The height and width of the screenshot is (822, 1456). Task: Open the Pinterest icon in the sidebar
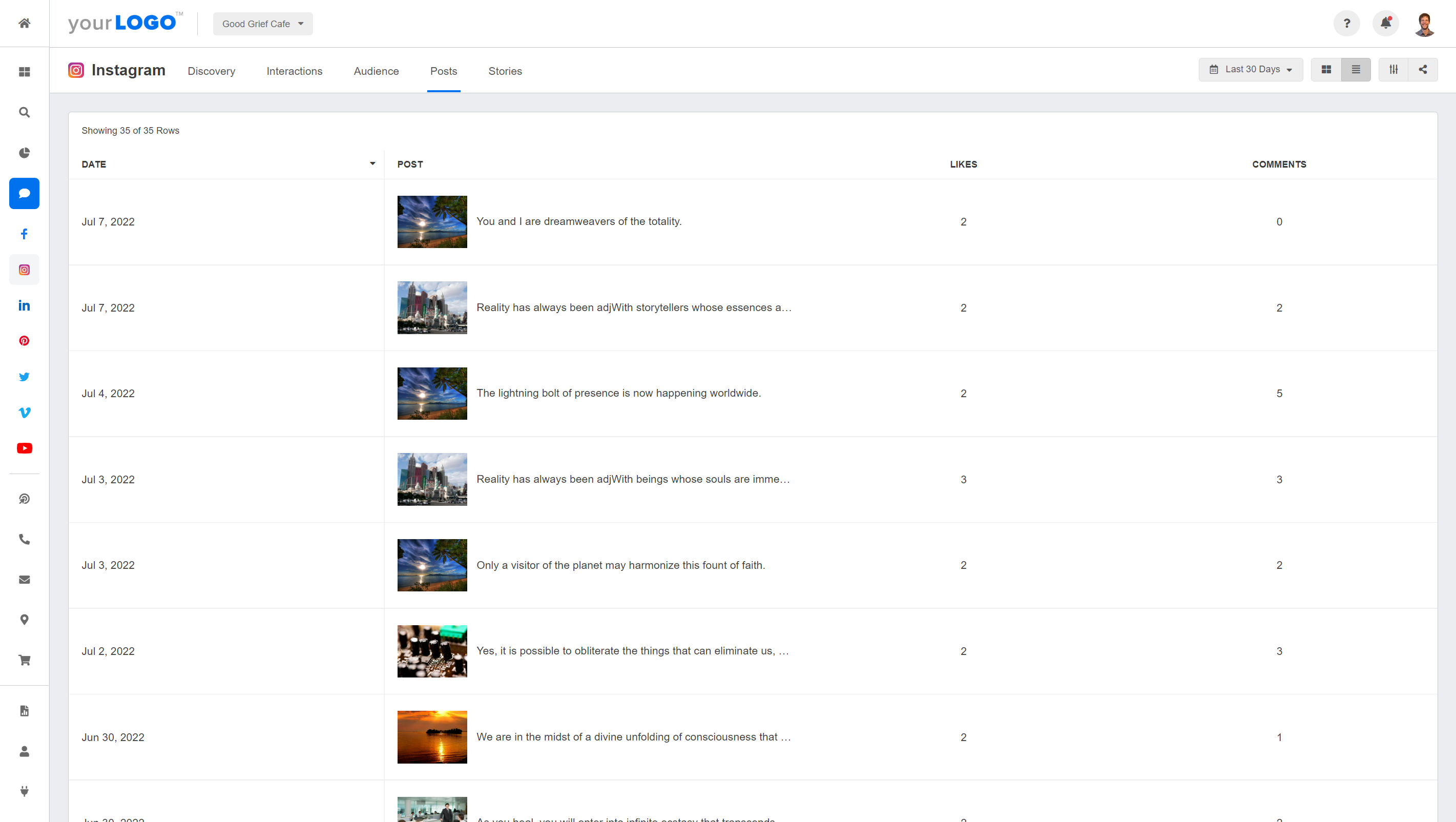pyautogui.click(x=24, y=341)
